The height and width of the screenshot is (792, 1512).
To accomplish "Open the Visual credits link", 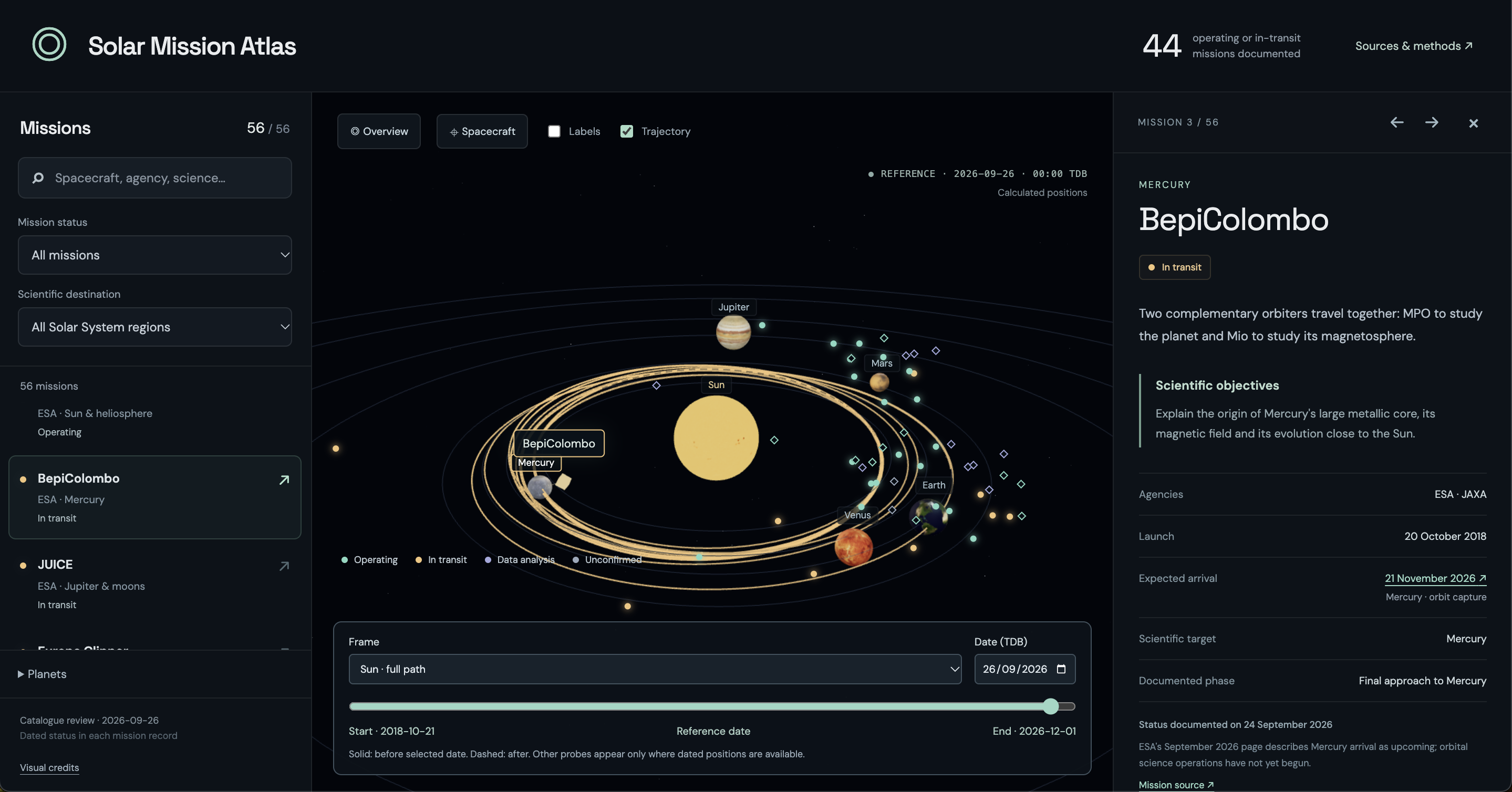I will [x=49, y=767].
